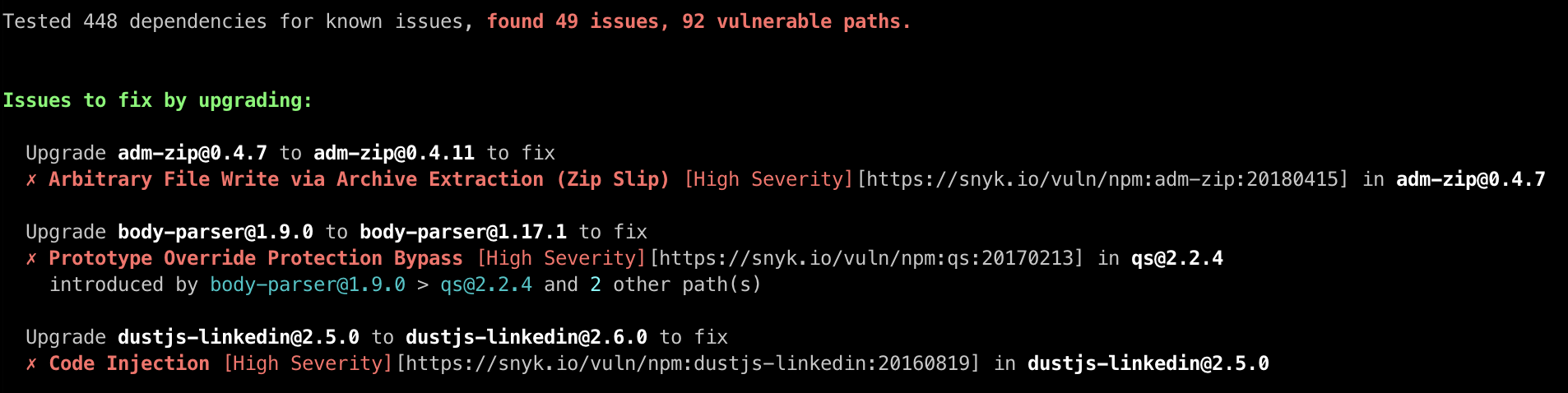This screenshot has height=393, width=1568.
Task: Select the body-parser@1.17.1 upgrade target text
Action: click(x=463, y=233)
